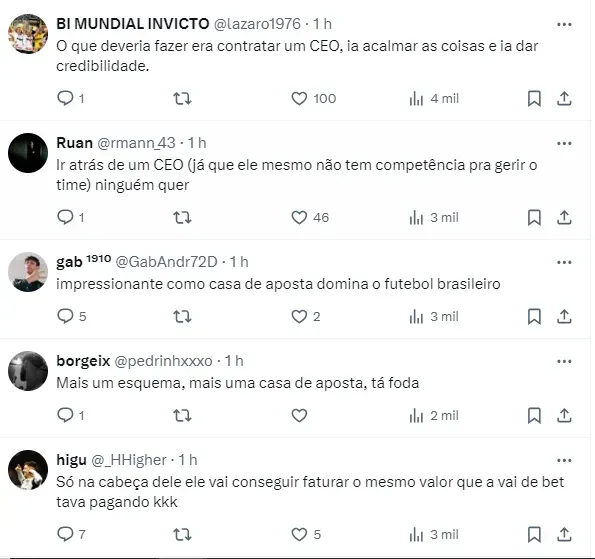Screen dimensions: 595x559
Task: Open the @GabAndr72D profile handle
Action: [166, 262]
